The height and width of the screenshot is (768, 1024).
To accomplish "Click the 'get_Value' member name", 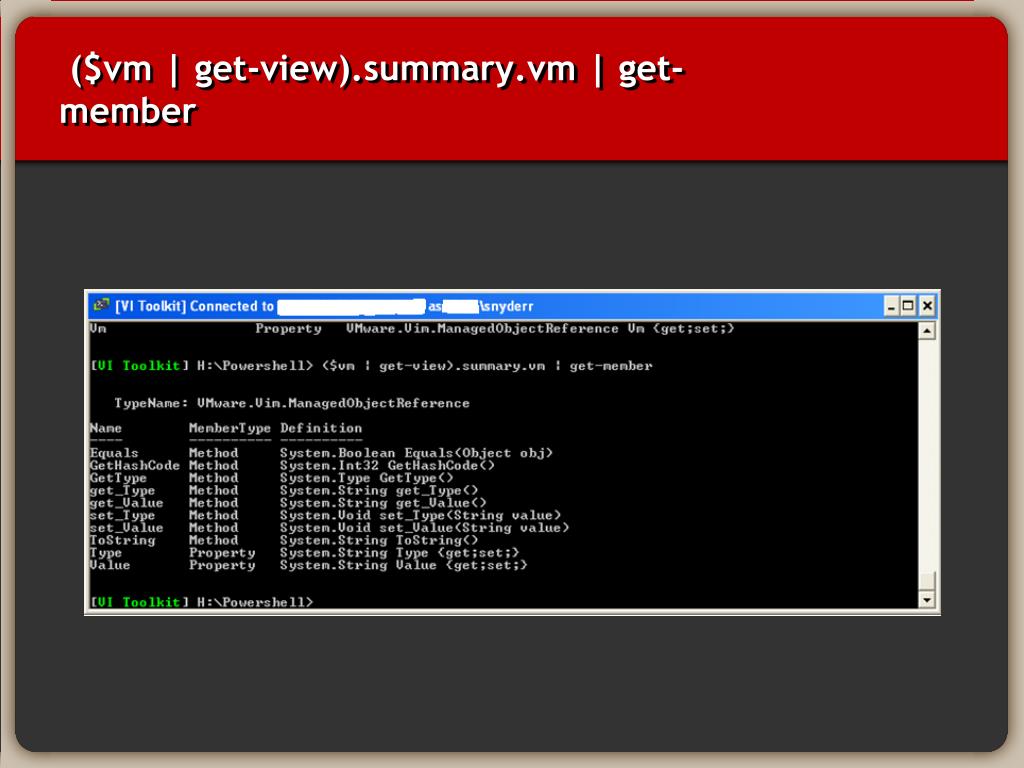I will pos(127,503).
